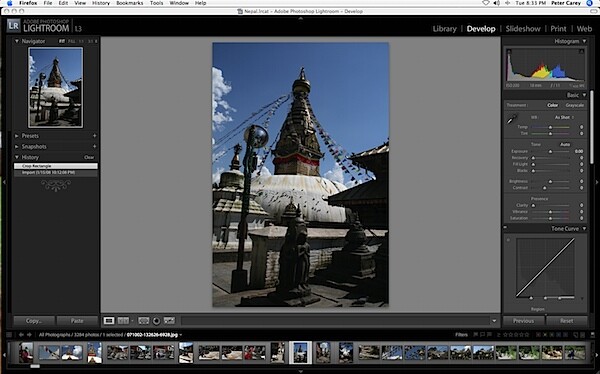This screenshot has width=600, height=374.
Task: Activate the Red Eye tool icon
Action: click(169, 321)
